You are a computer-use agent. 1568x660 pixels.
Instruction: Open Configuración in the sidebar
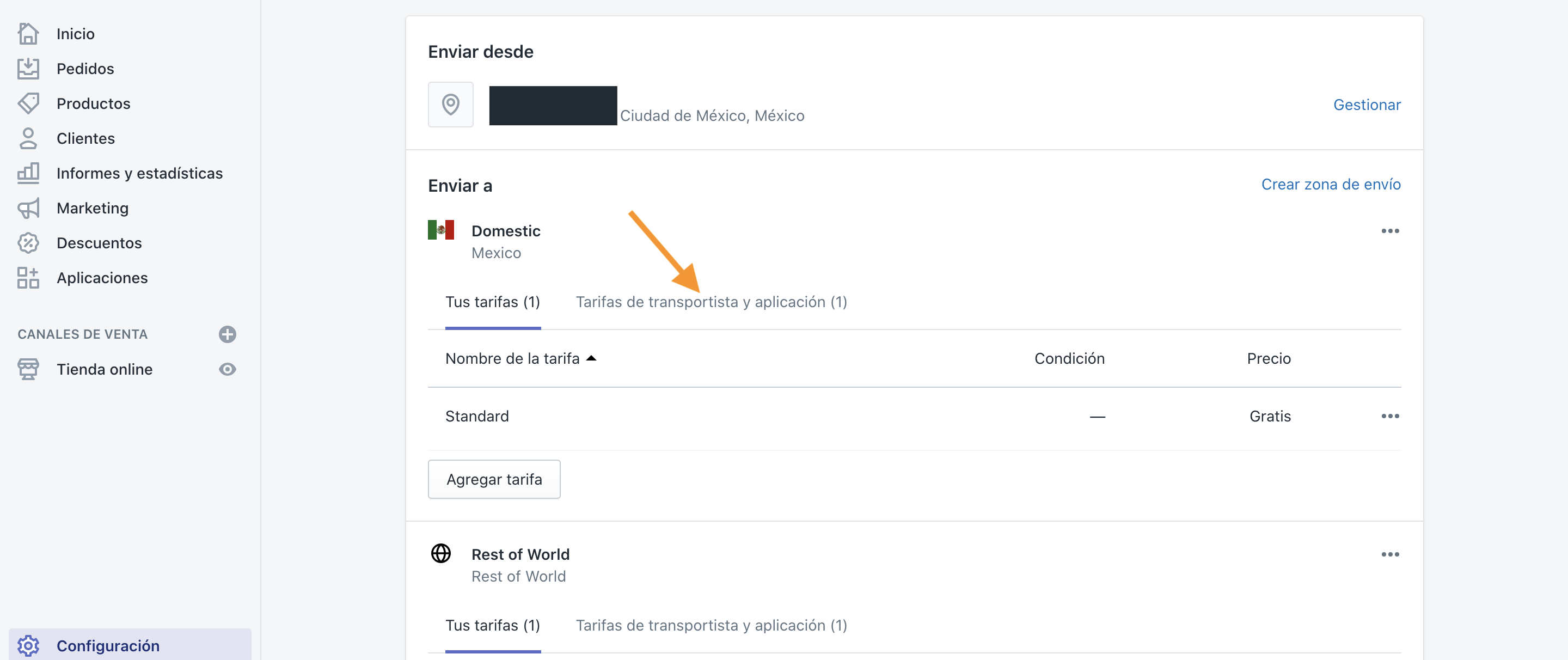(108, 645)
